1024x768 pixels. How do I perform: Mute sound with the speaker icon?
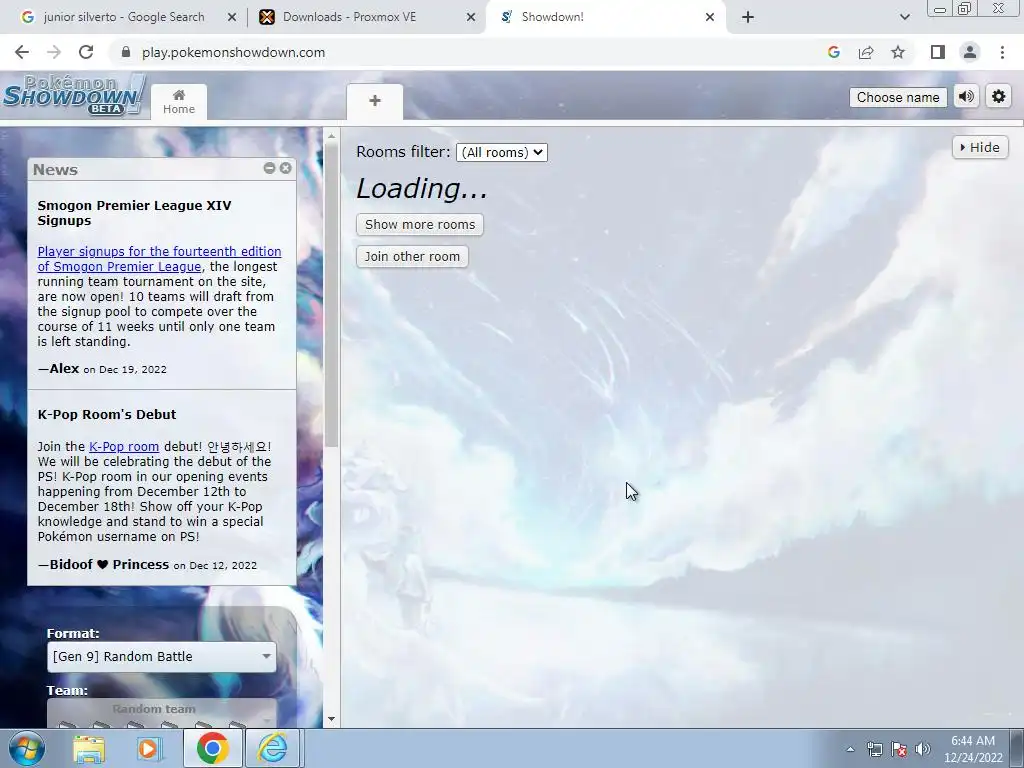[967, 97]
